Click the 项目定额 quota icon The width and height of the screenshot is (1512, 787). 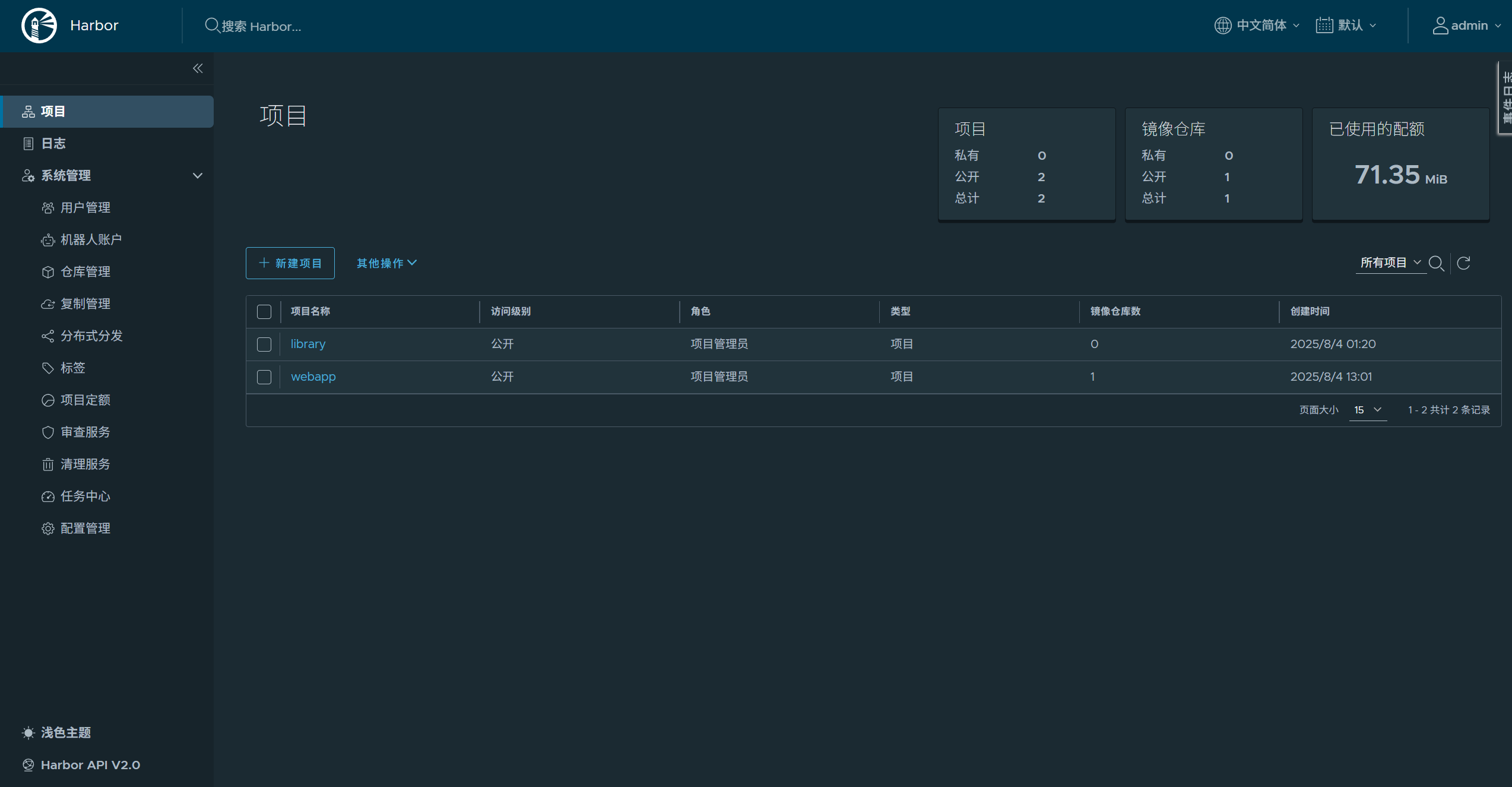48,400
